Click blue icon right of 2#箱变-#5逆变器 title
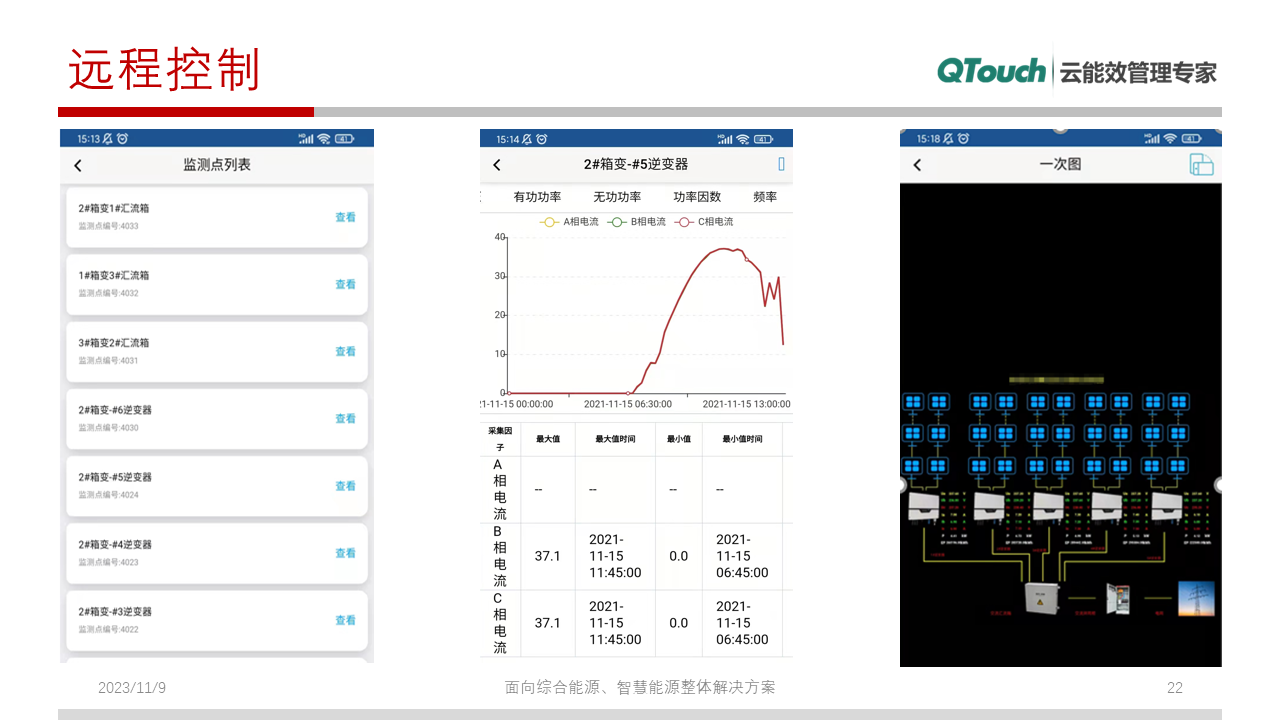The height and width of the screenshot is (720, 1280). pos(781,165)
